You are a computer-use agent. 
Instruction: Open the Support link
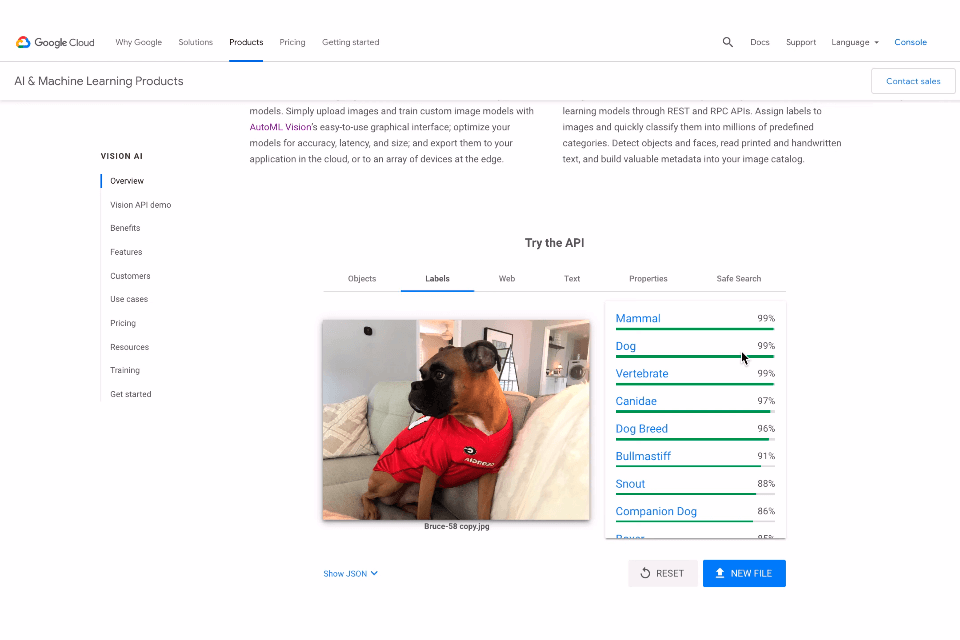801,42
